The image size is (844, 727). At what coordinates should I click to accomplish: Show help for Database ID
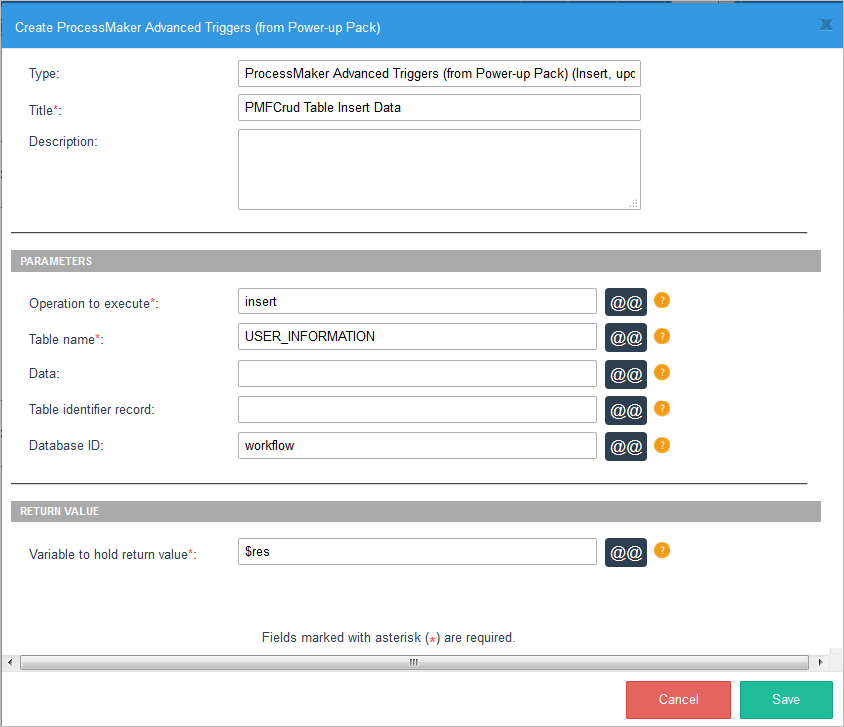tap(662, 445)
